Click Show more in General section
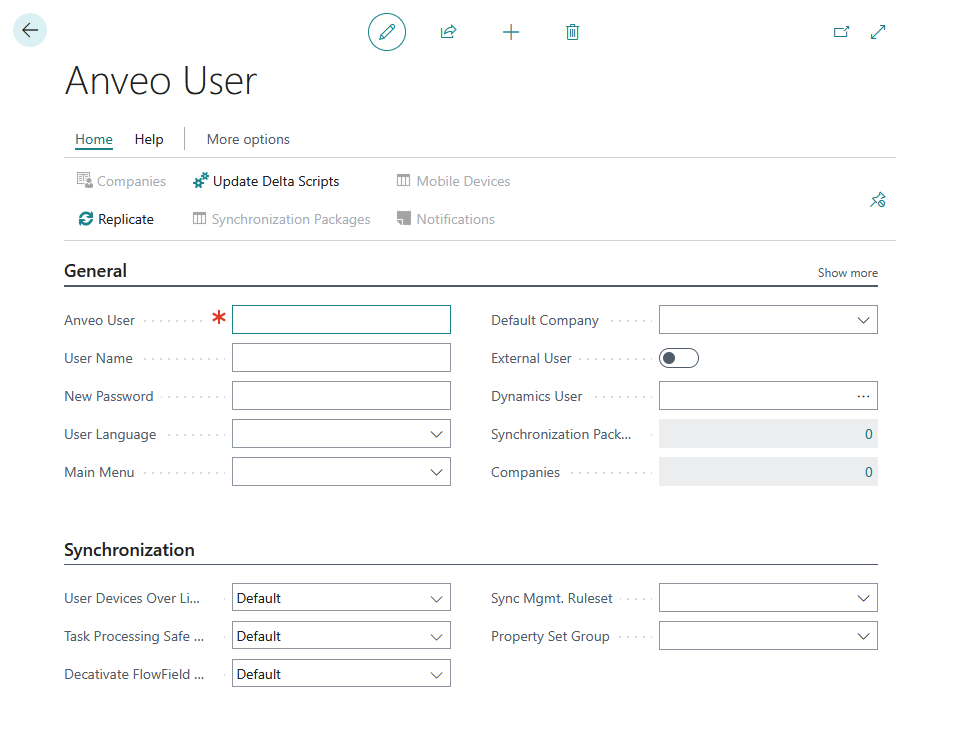This screenshot has height=731, width=959. pyautogui.click(x=848, y=273)
